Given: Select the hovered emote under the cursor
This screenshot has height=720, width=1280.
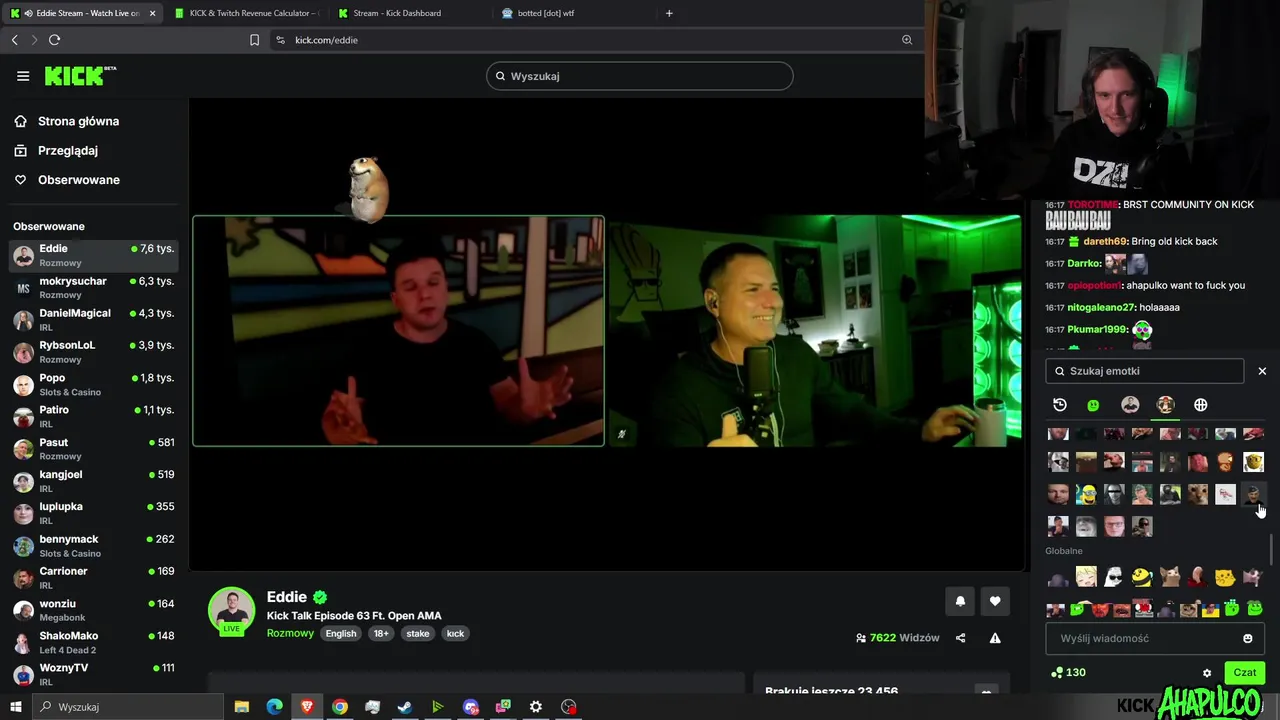Looking at the screenshot, I should click(1254, 494).
